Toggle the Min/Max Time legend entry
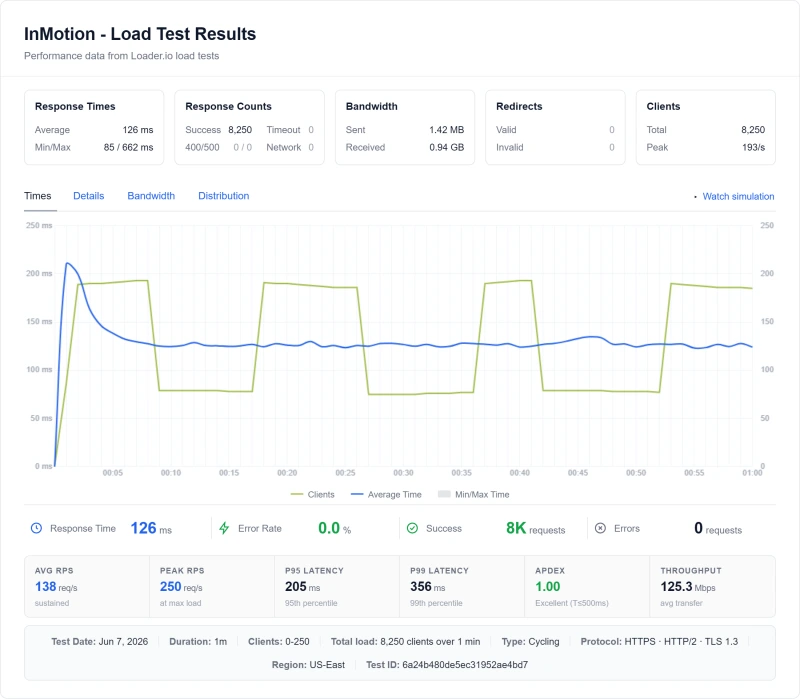Viewport: 800px width, 699px height. coord(474,494)
